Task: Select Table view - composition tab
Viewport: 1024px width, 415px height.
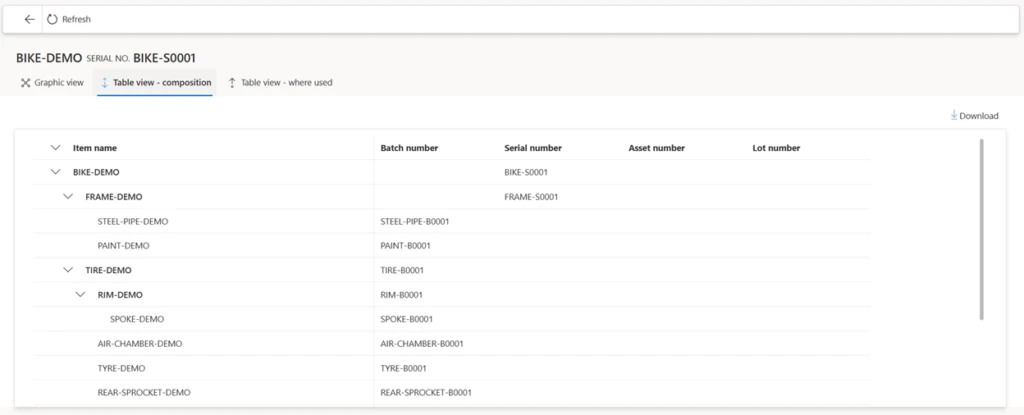Action: click(x=161, y=83)
